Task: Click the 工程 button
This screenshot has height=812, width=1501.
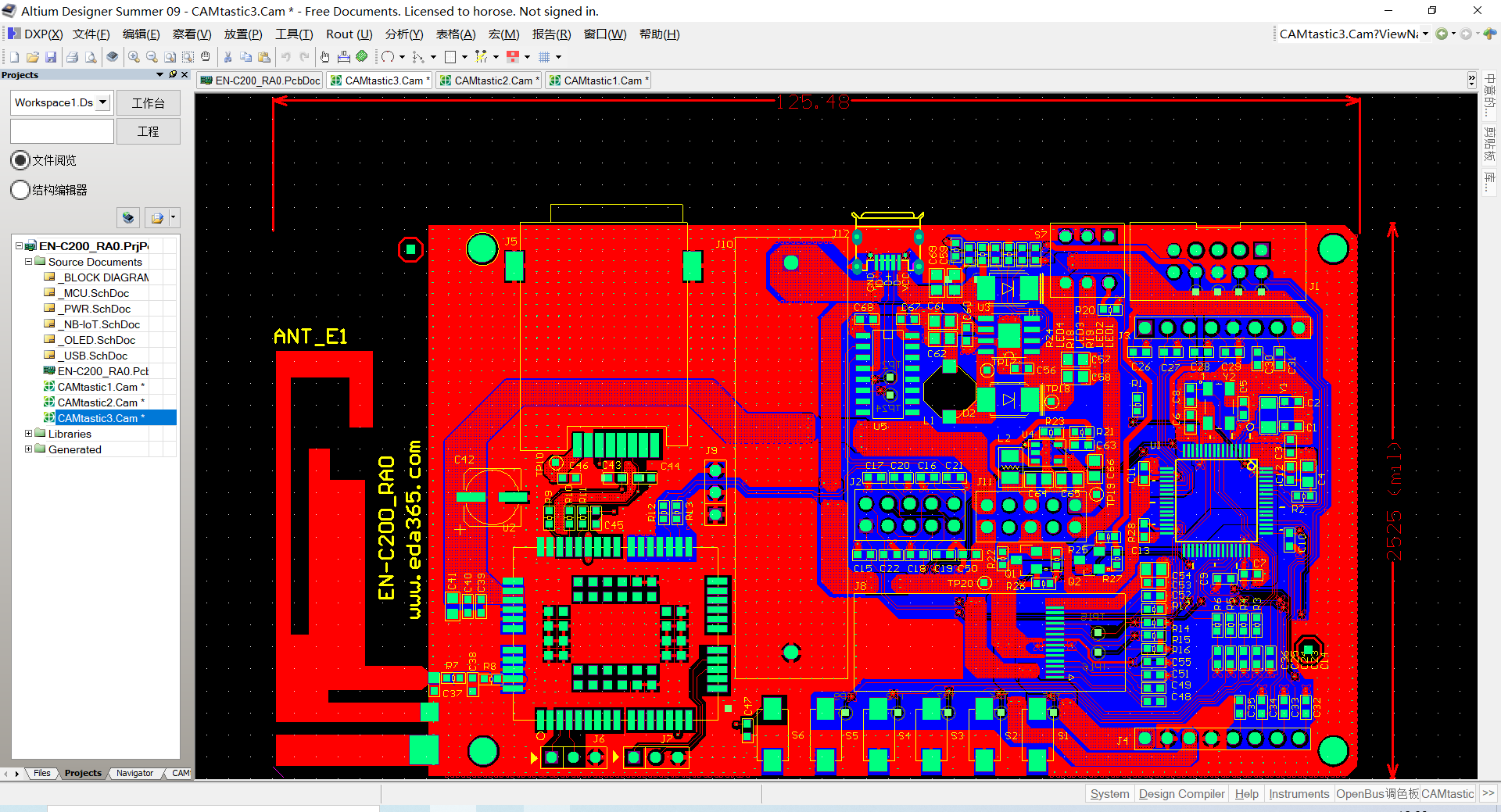Action: click(x=149, y=131)
